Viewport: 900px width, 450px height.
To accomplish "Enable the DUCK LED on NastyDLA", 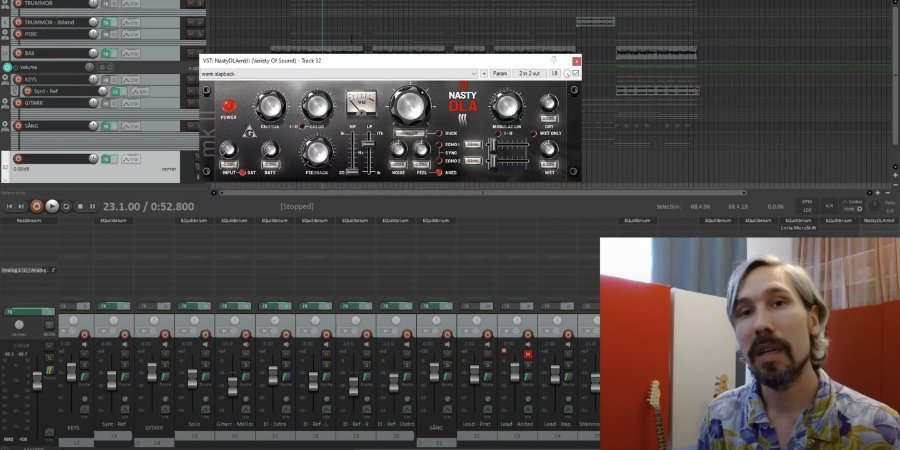I will pos(439,133).
